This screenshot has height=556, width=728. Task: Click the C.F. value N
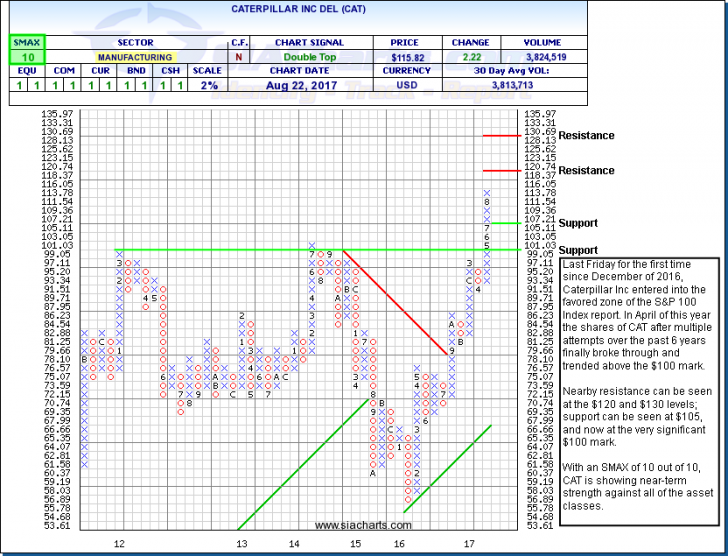(x=237, y=60)
